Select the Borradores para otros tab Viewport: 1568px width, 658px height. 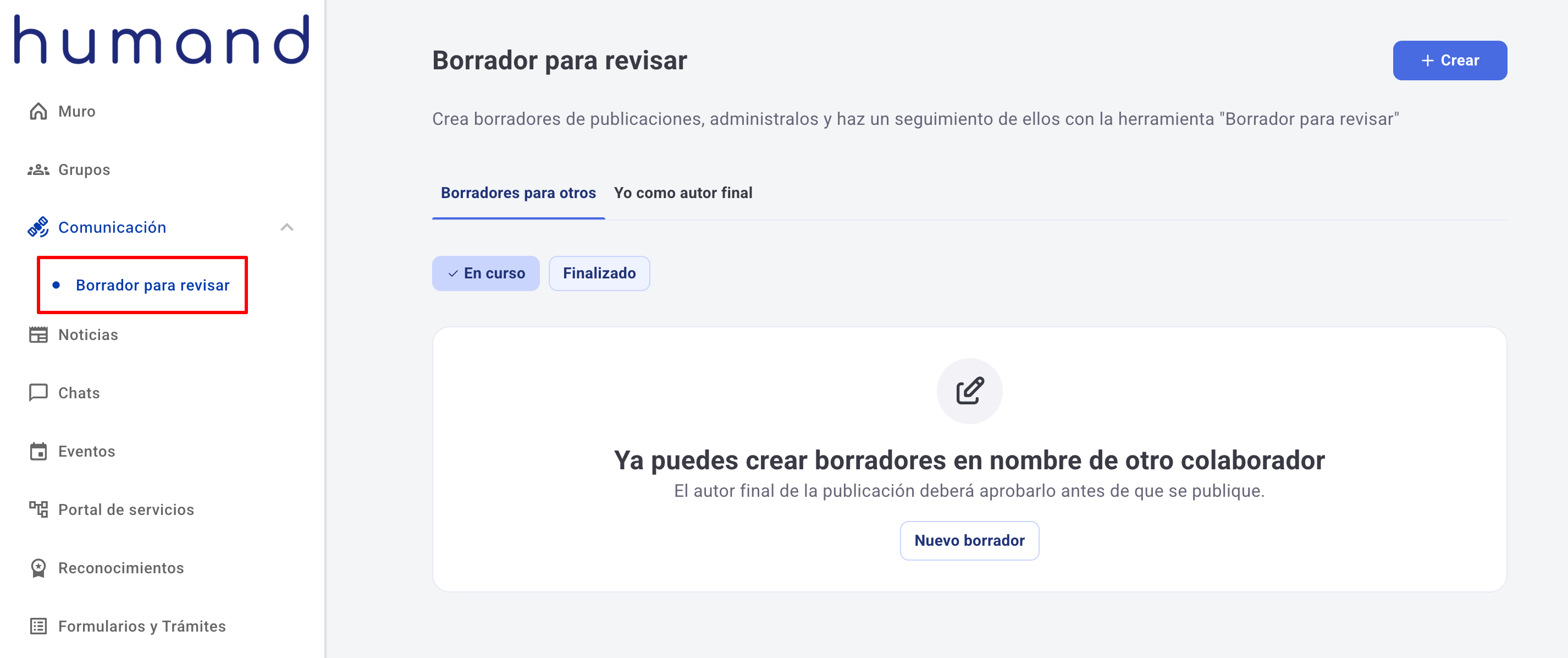(x=518, y=193)
